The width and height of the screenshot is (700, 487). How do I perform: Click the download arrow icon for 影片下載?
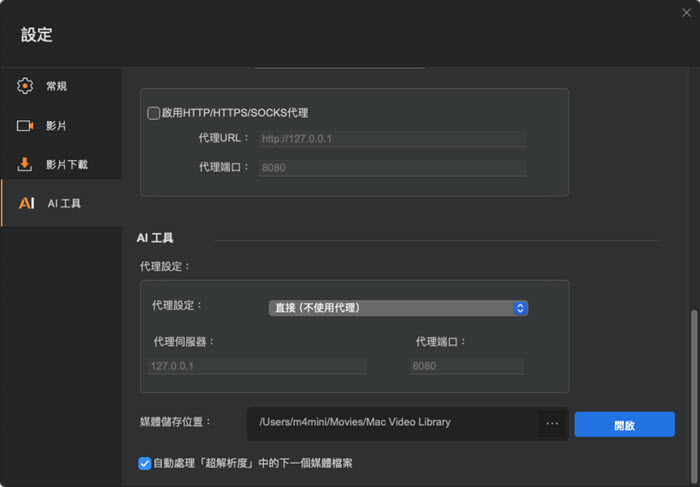click(25, 164)
